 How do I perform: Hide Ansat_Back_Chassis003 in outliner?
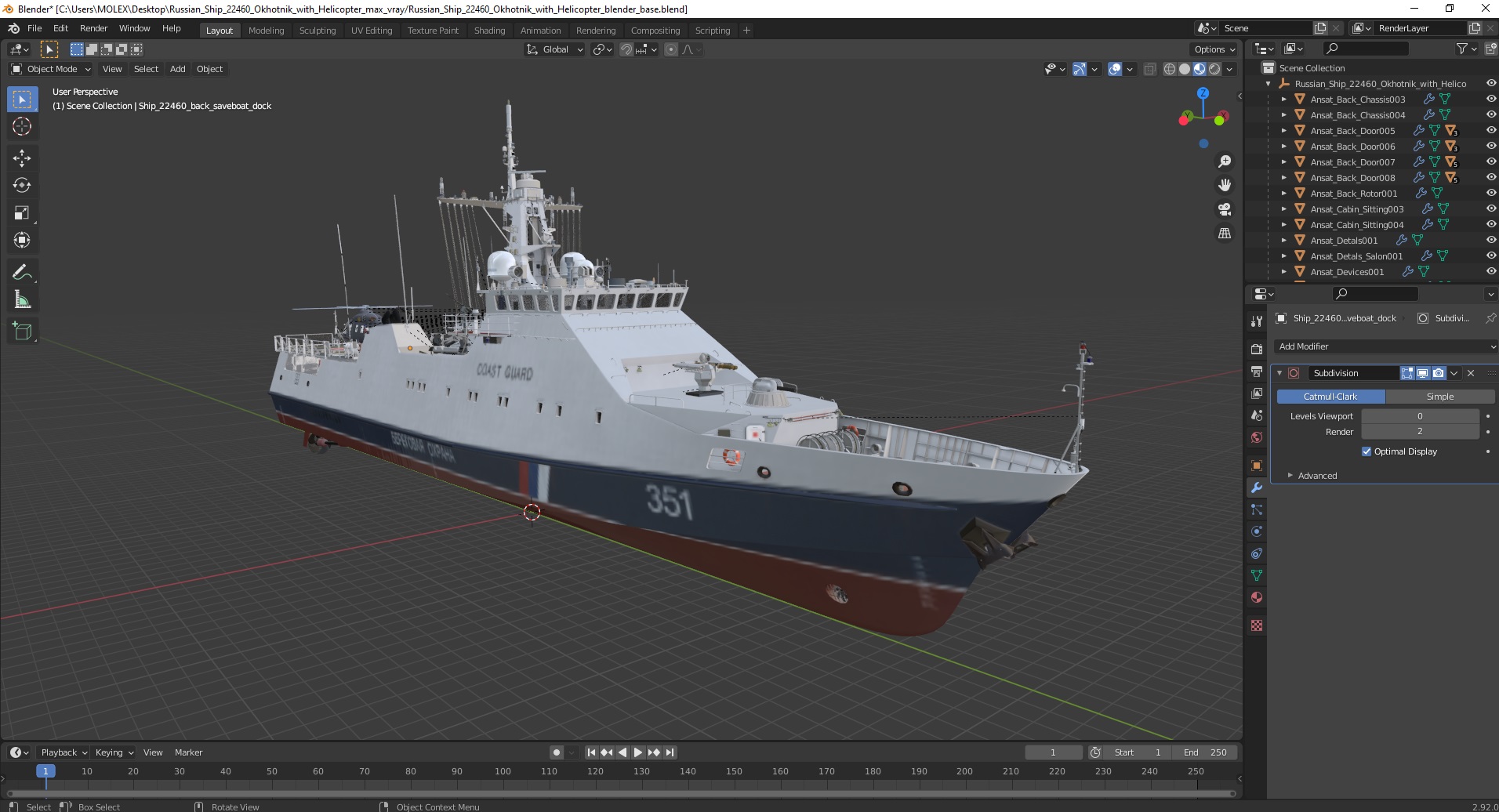point(1490,100)
